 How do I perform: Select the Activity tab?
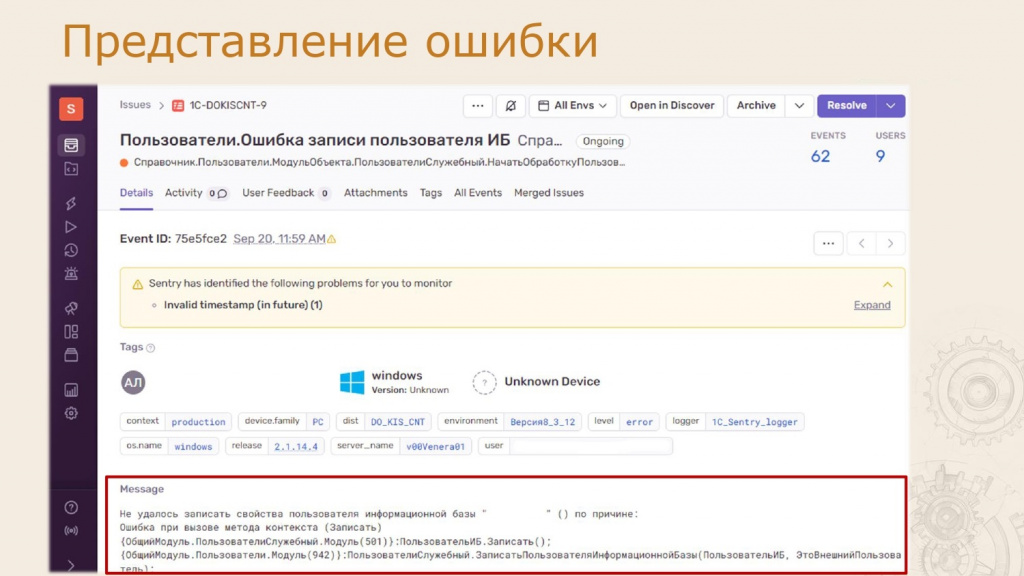coord(197,193)
